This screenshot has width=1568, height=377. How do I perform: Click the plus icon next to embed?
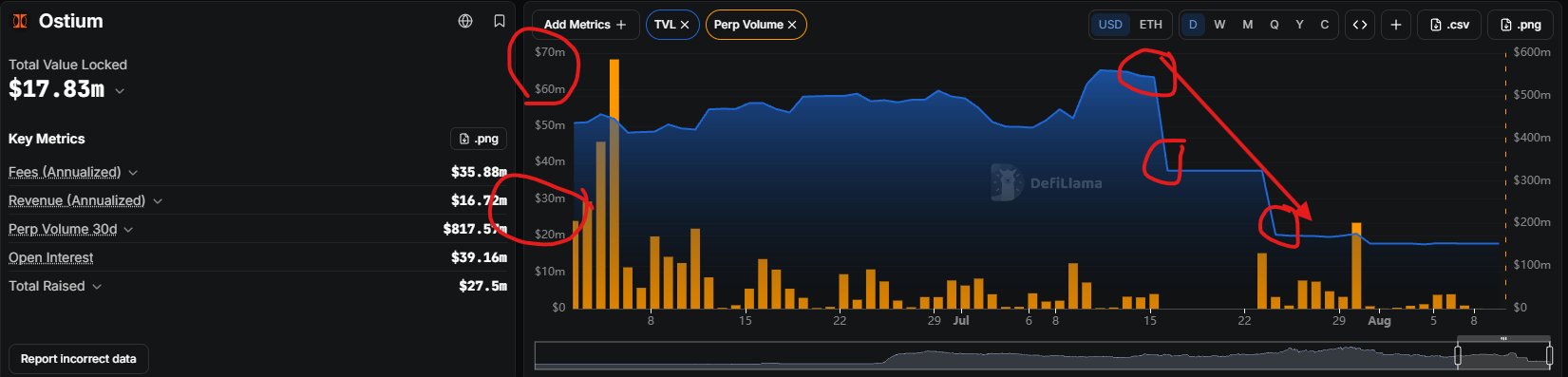pyautogui.click(x=1395, y=25)
